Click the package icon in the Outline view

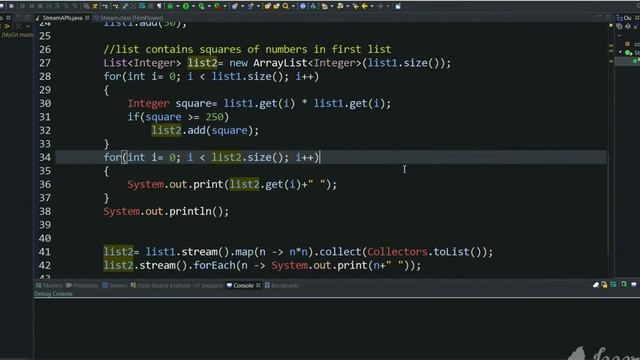pos(627,44)
